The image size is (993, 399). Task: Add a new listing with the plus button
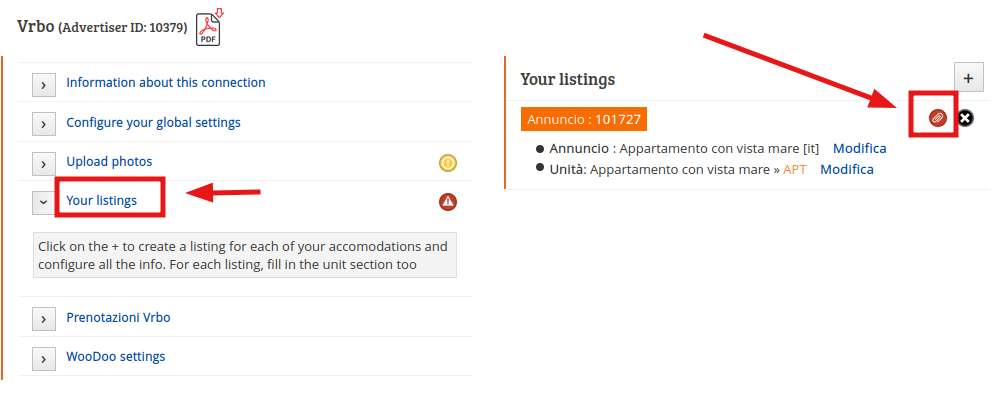(968, 79)
